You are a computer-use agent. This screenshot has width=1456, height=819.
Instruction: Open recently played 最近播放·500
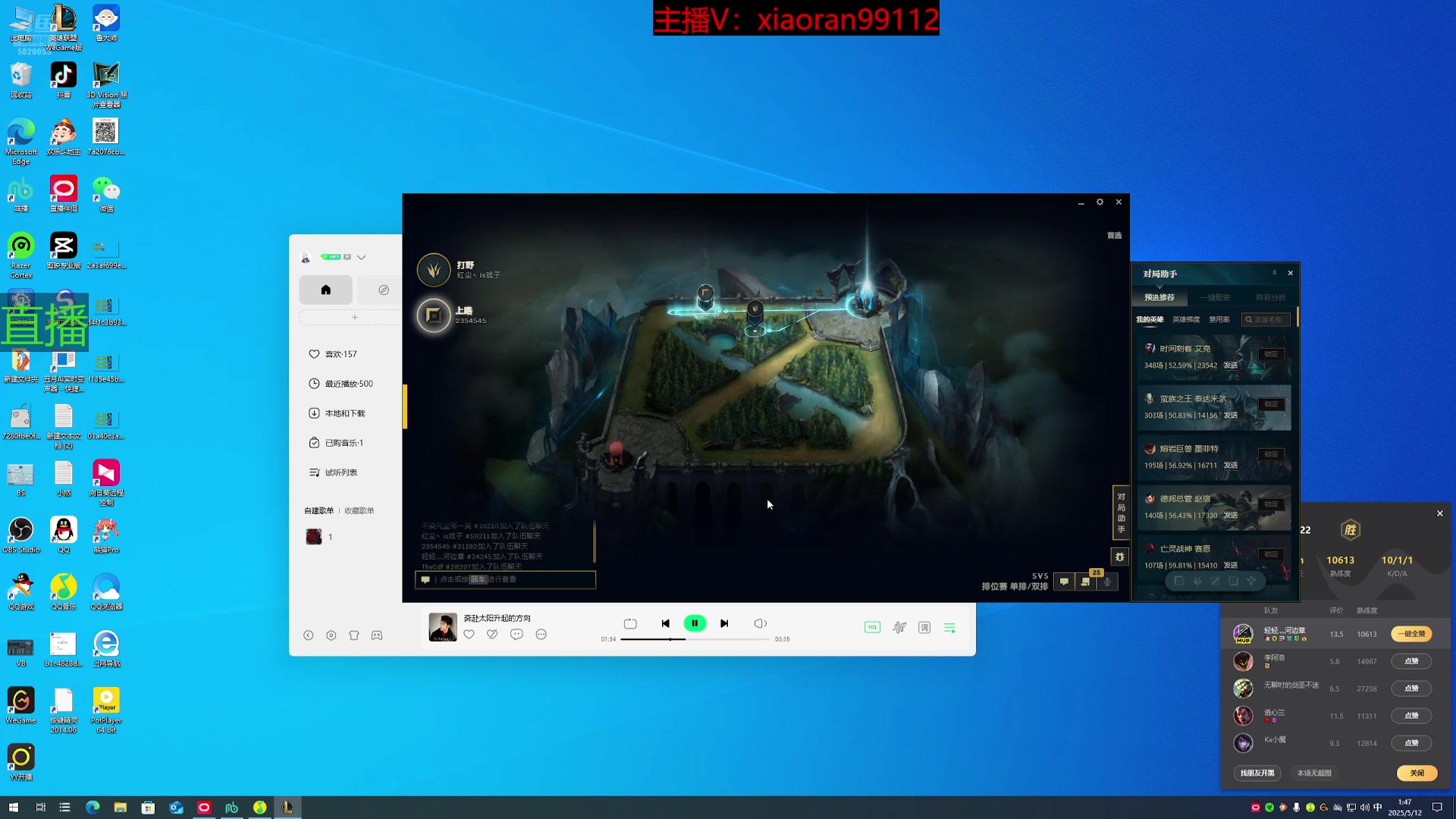(340, 384)
